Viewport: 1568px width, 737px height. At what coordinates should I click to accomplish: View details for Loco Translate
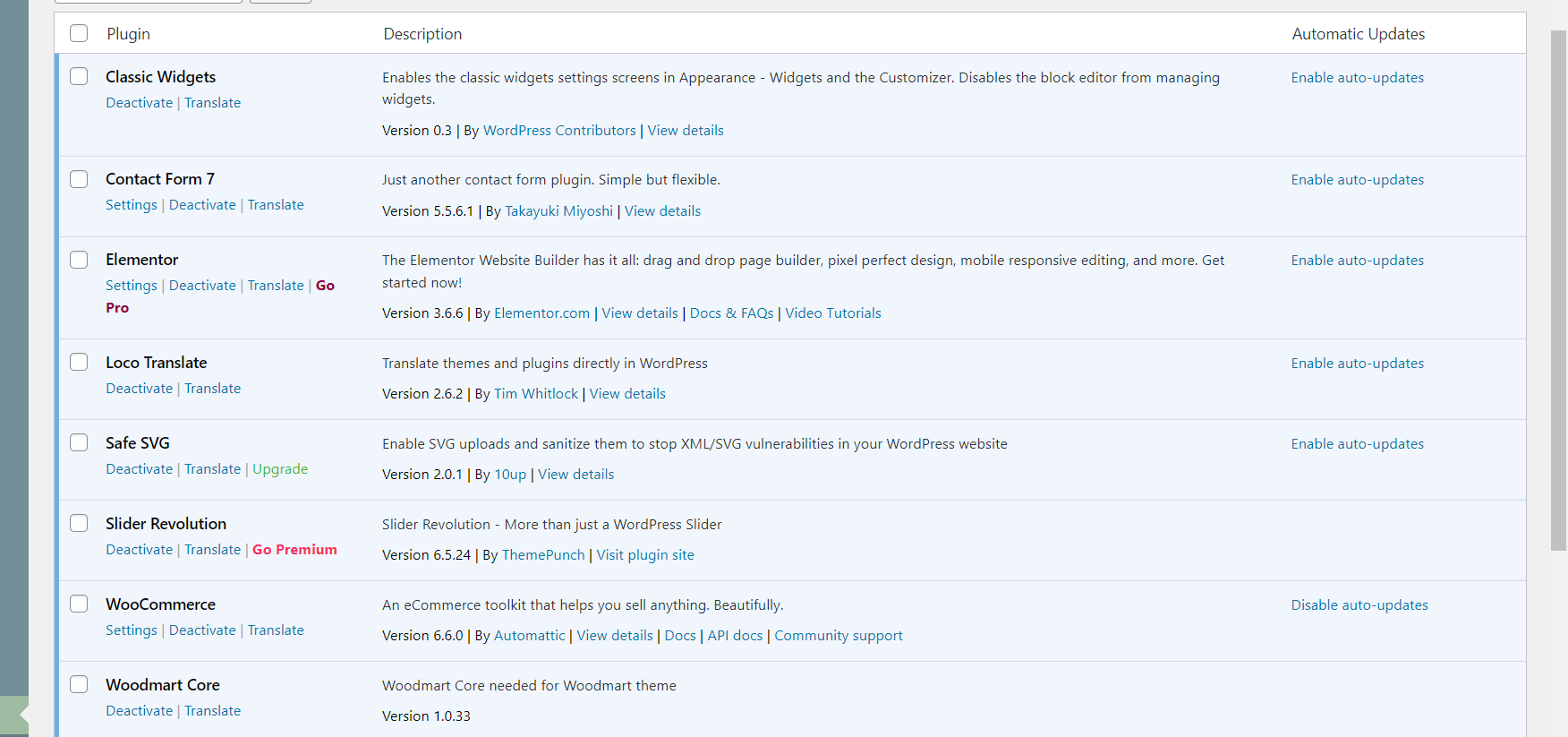(627, 394)
